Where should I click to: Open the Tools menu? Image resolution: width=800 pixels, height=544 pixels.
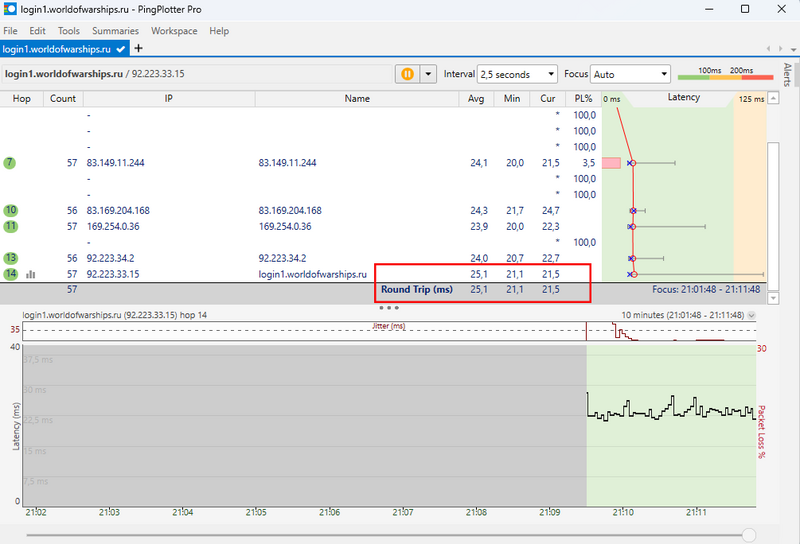(x=68, y=31)
